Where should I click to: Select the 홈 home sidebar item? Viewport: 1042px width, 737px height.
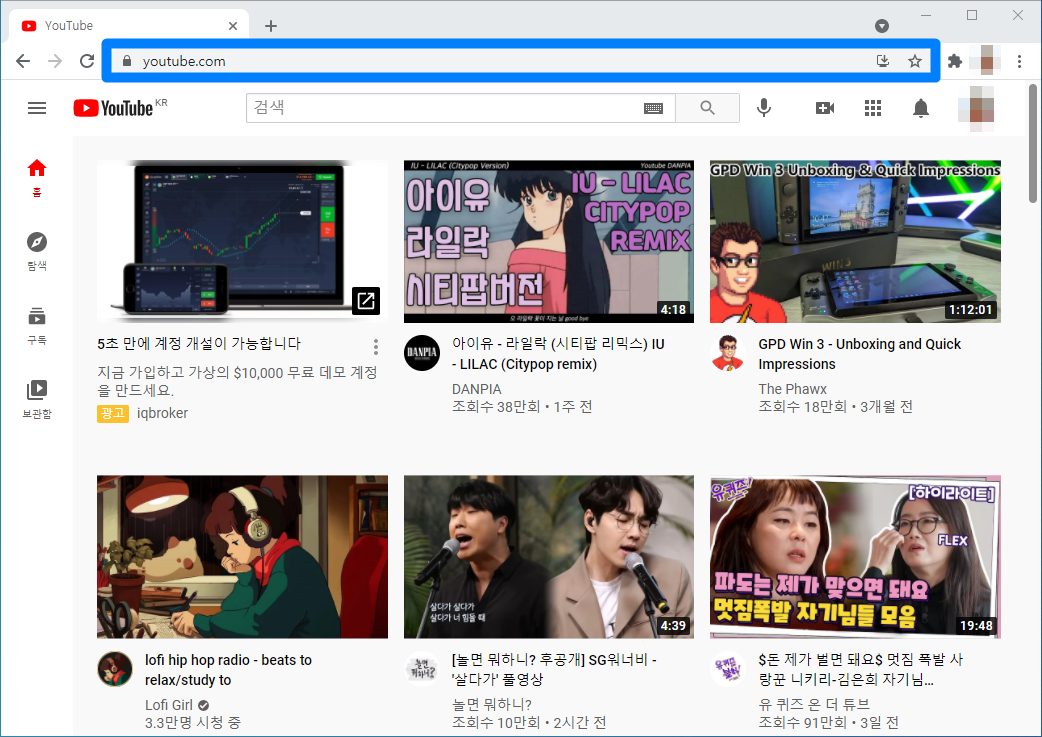coord(37,177)
